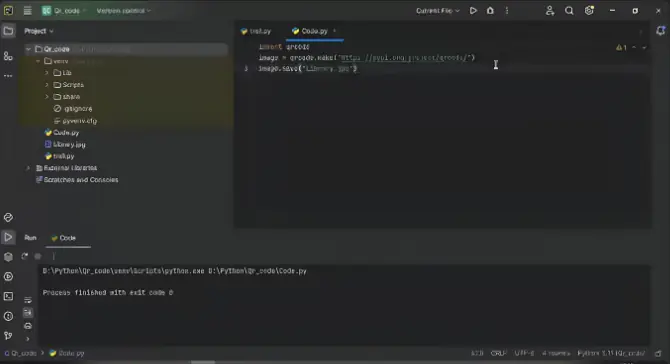Toggle soft-wrap in Run console

28,300
